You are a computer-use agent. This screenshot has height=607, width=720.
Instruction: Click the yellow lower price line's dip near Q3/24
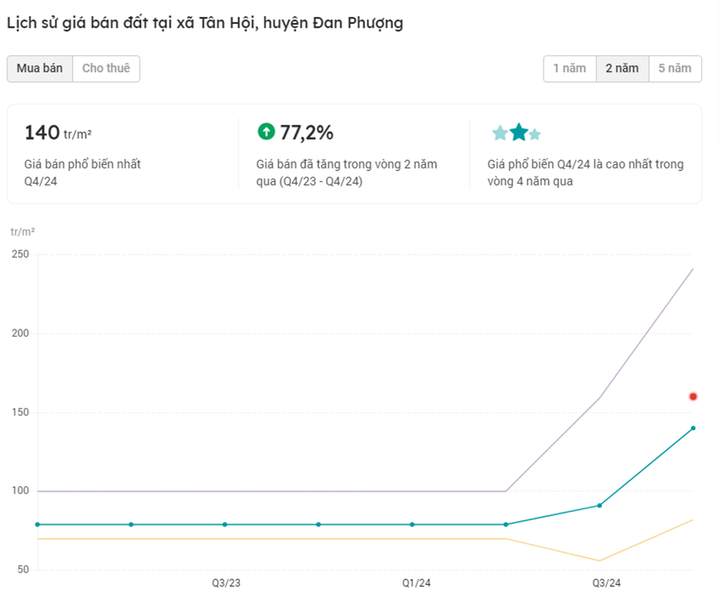600,560
